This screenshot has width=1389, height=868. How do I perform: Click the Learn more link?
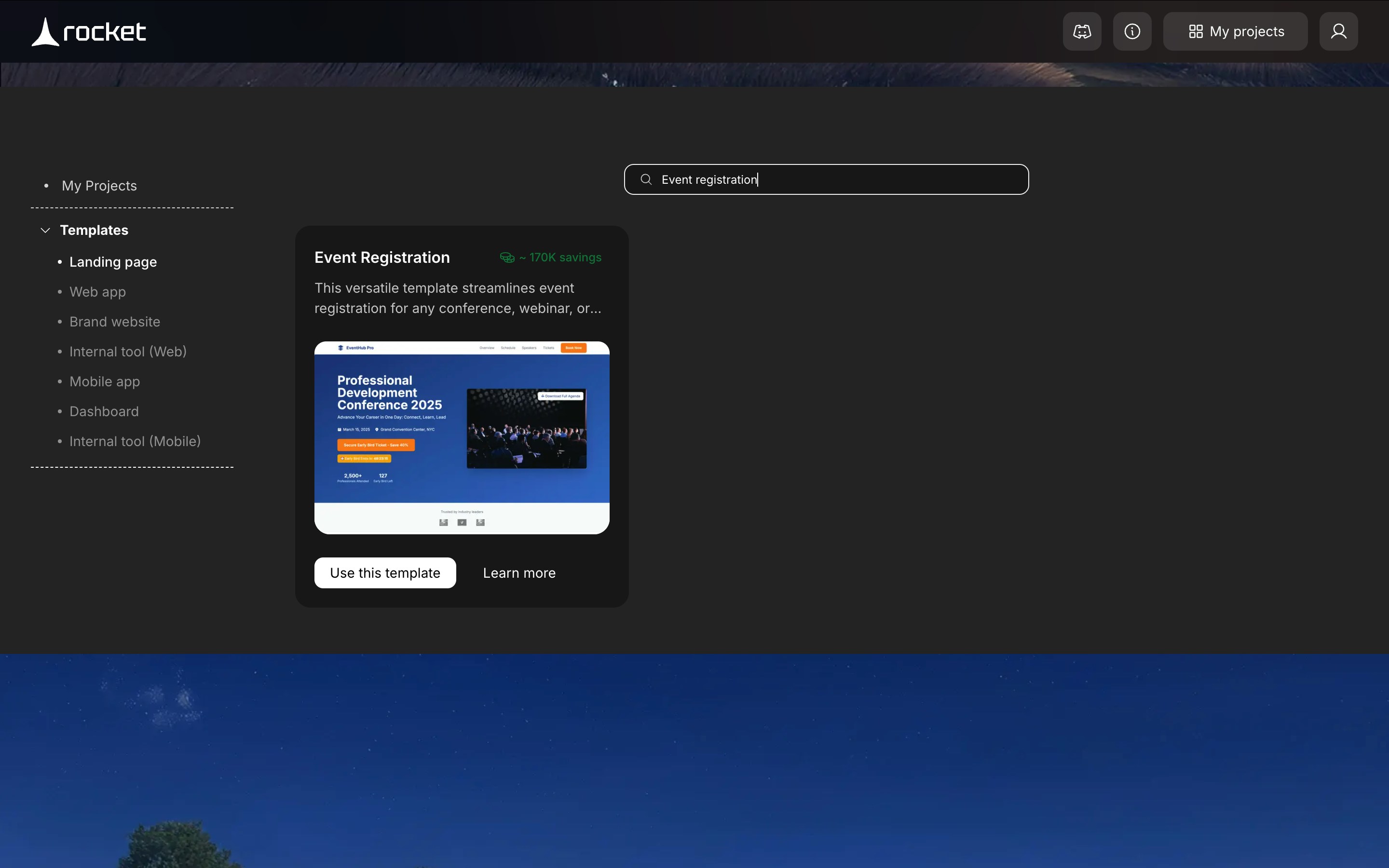[x=519, y=573]
